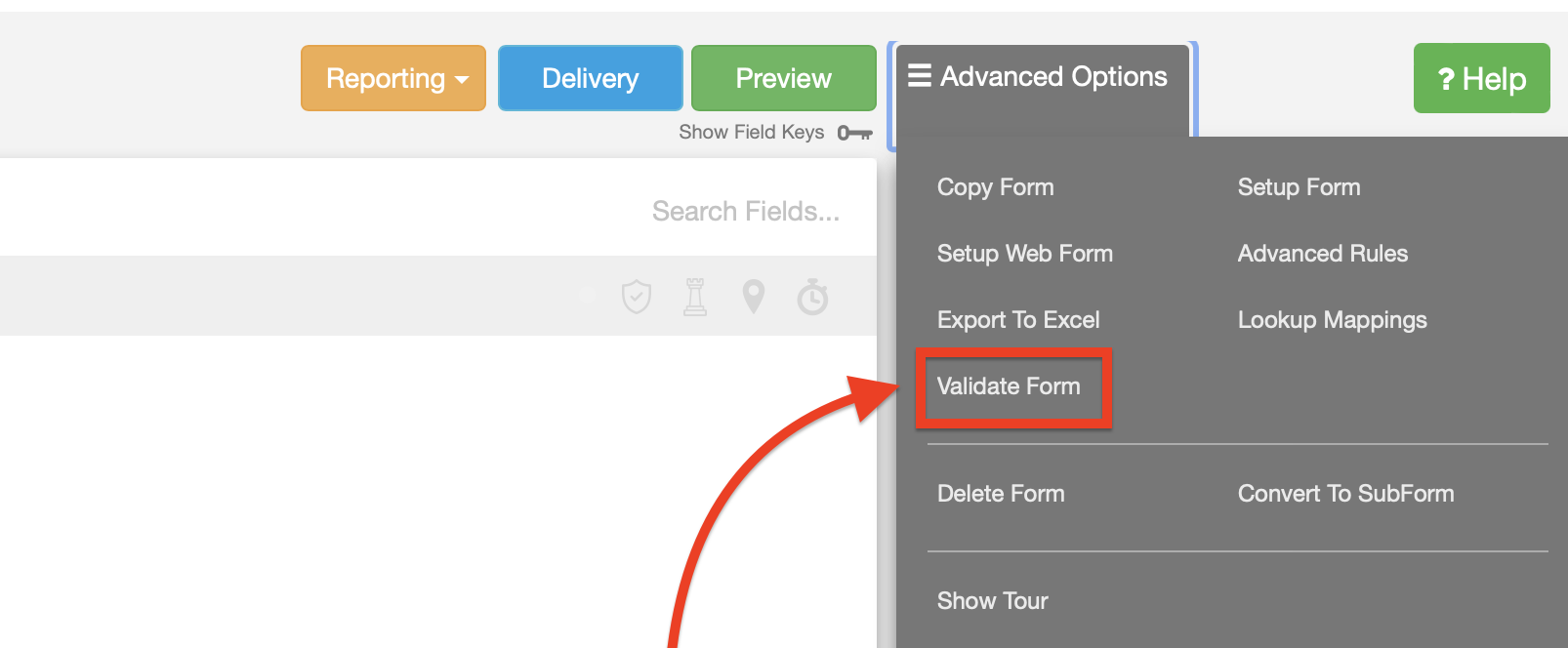Image resolution: width=1568 pixels, height=648 pixels.
Task: Collapse the Advanced Options menu
Action: point(1042,77)
